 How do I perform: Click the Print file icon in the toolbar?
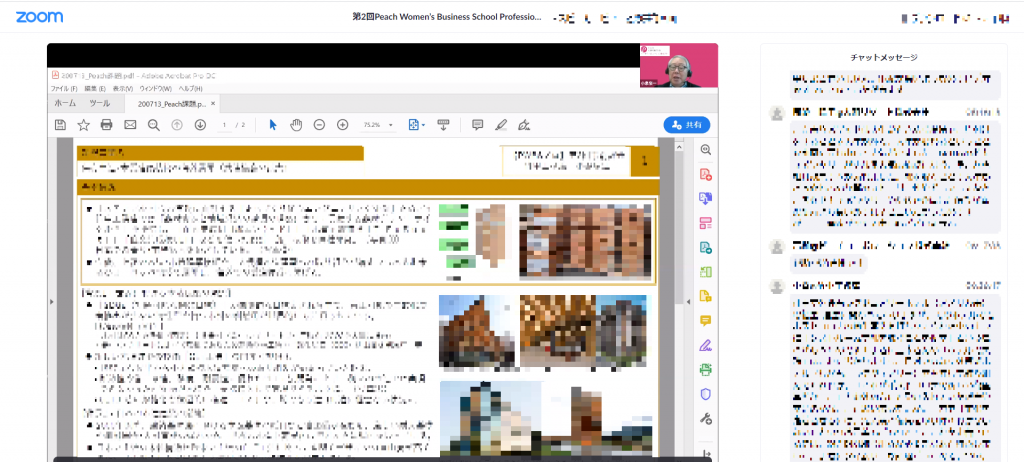click(106, 125)
